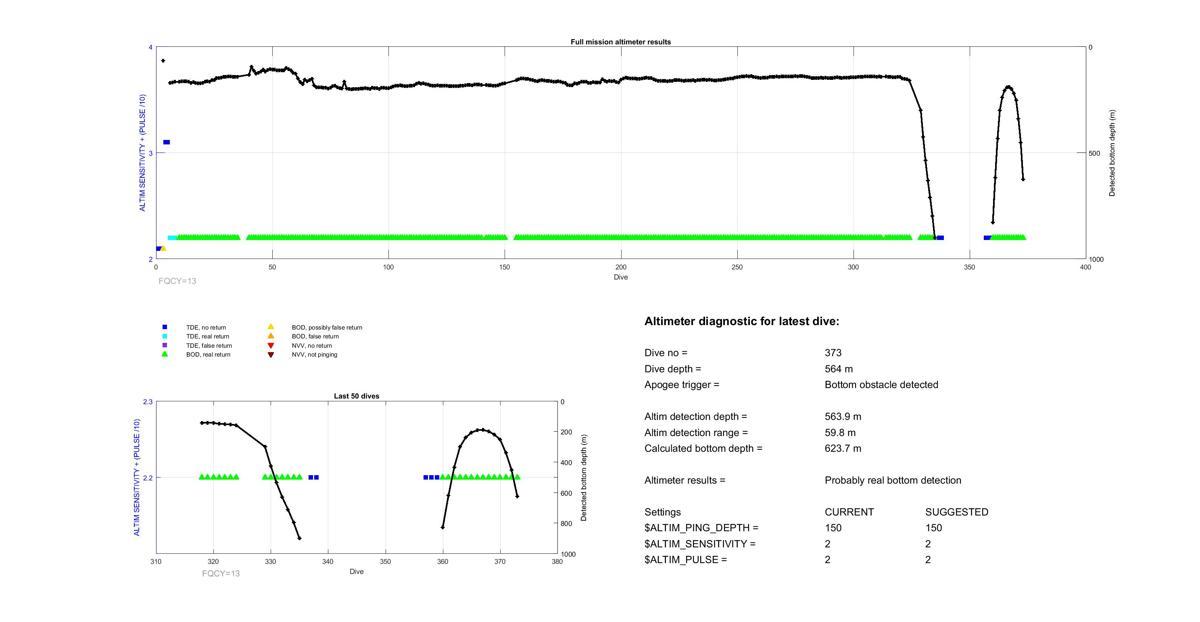The image size is (1200, 622).
Task: Click the isolated diamond marker at start of full mission curve
Action: click(x=163, y=61)
